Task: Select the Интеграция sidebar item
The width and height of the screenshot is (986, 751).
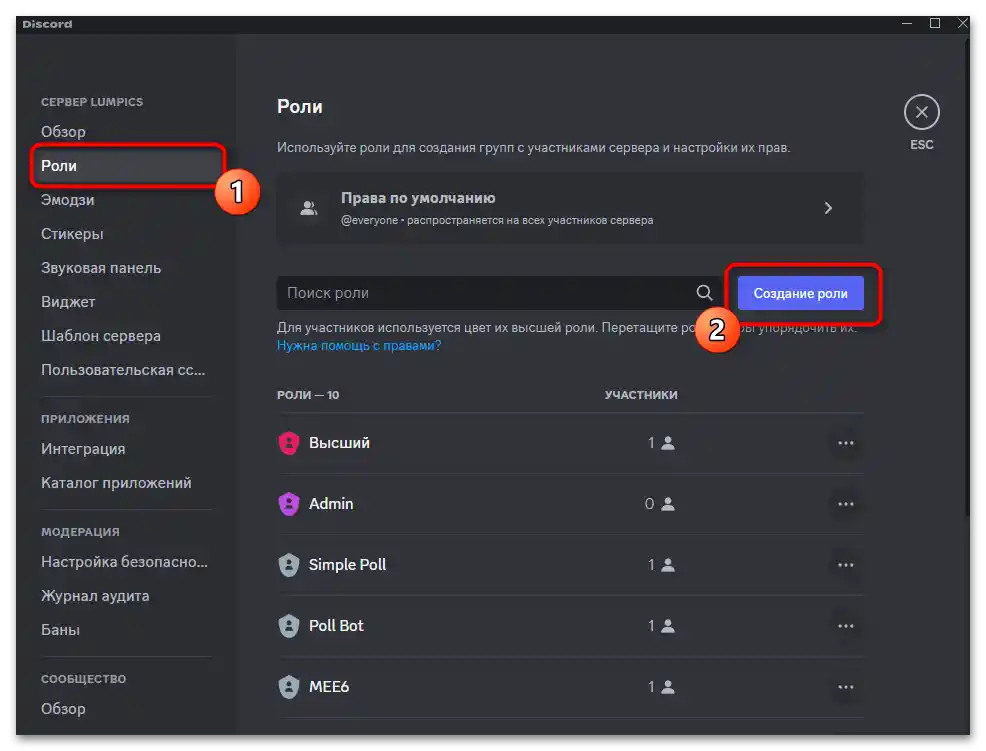Action: pyautogui.click(x=83, y=449)
